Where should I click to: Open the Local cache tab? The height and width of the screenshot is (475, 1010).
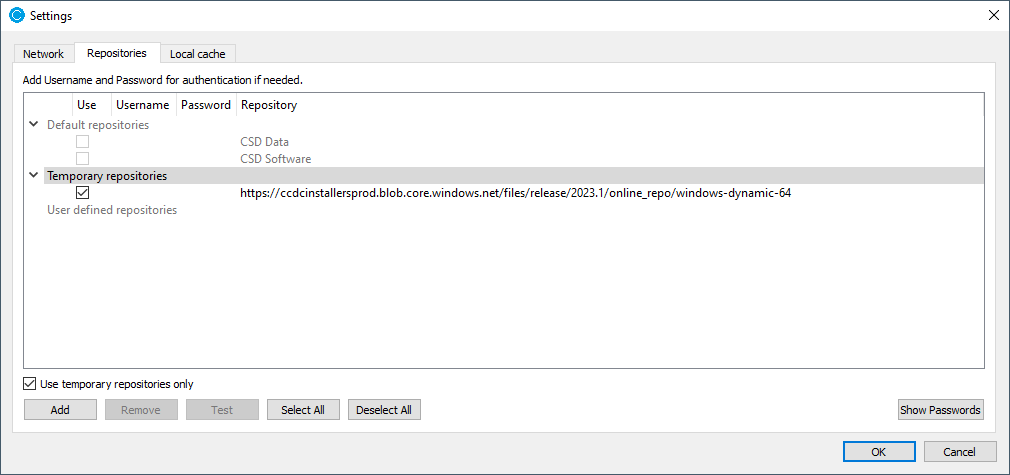197,54
